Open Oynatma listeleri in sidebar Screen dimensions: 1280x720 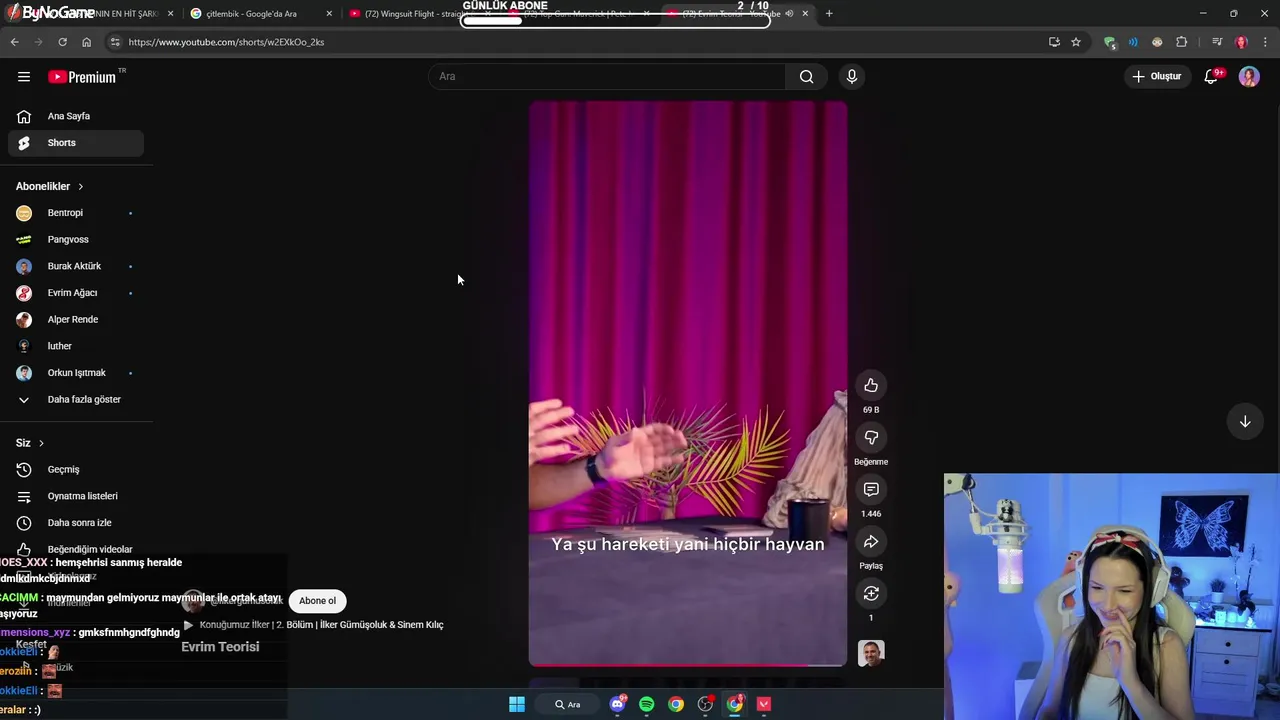[x=76, y=496]
